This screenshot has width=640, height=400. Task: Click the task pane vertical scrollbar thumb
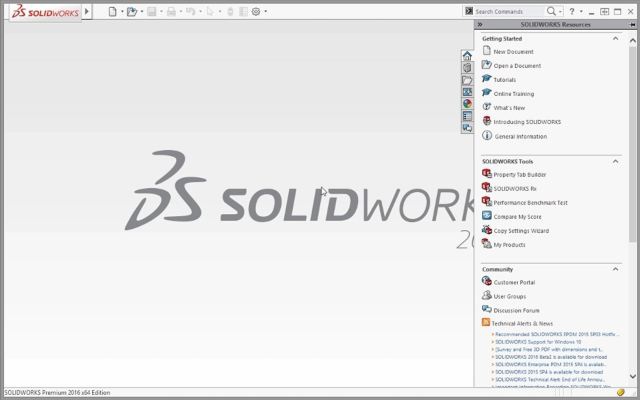tap(633, 144)
